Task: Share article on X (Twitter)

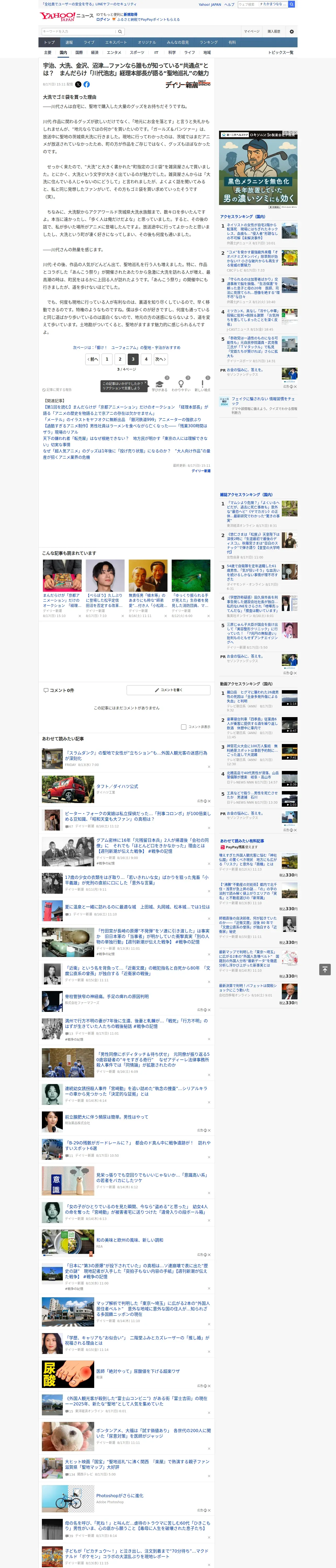Action: pyautogui.click(x=78, y=85)
